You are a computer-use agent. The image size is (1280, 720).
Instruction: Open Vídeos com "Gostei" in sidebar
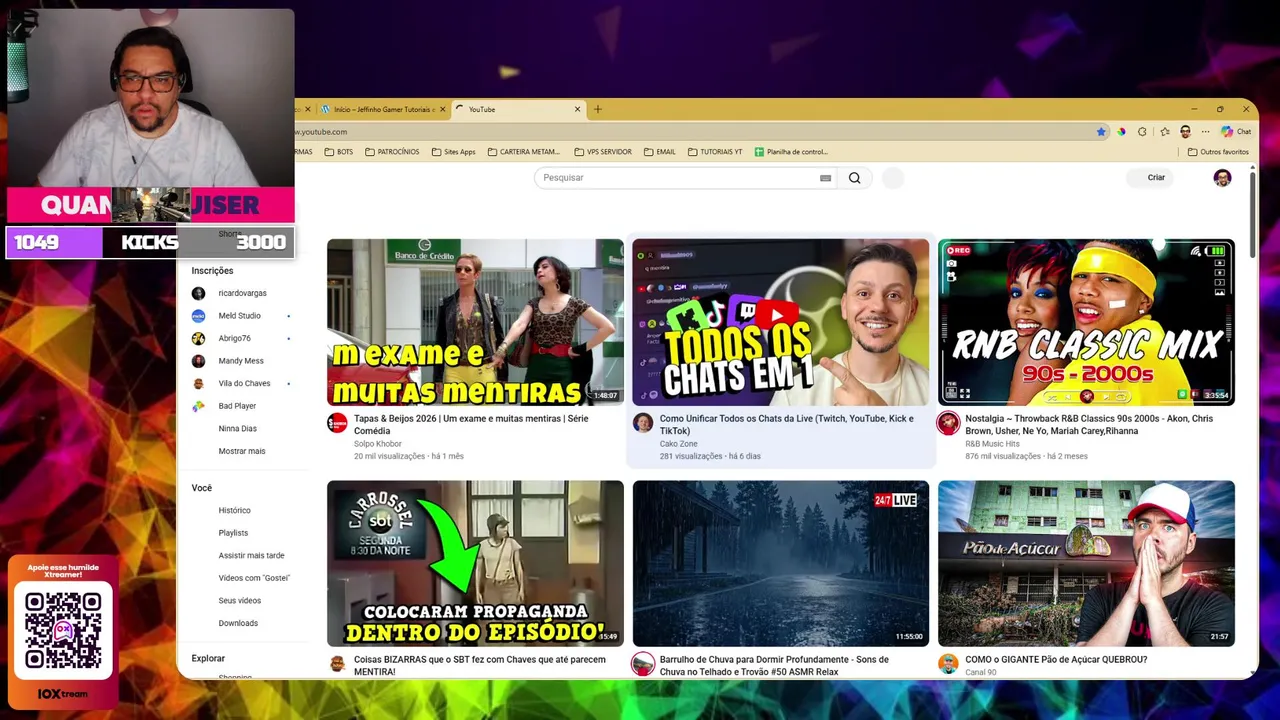[254, 578]
